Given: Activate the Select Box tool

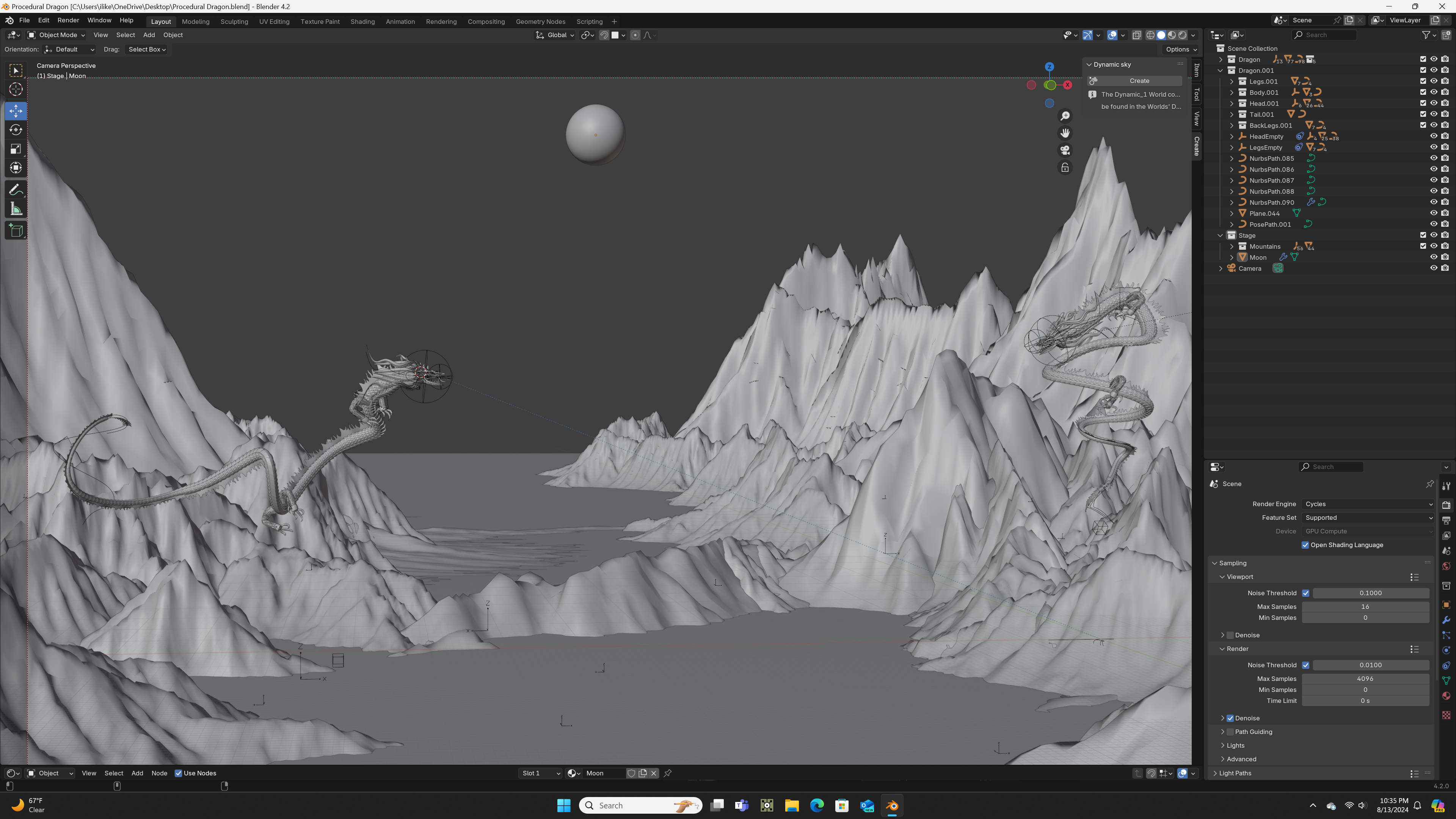Looking at the screenshot, I should [x=16, y=70].
